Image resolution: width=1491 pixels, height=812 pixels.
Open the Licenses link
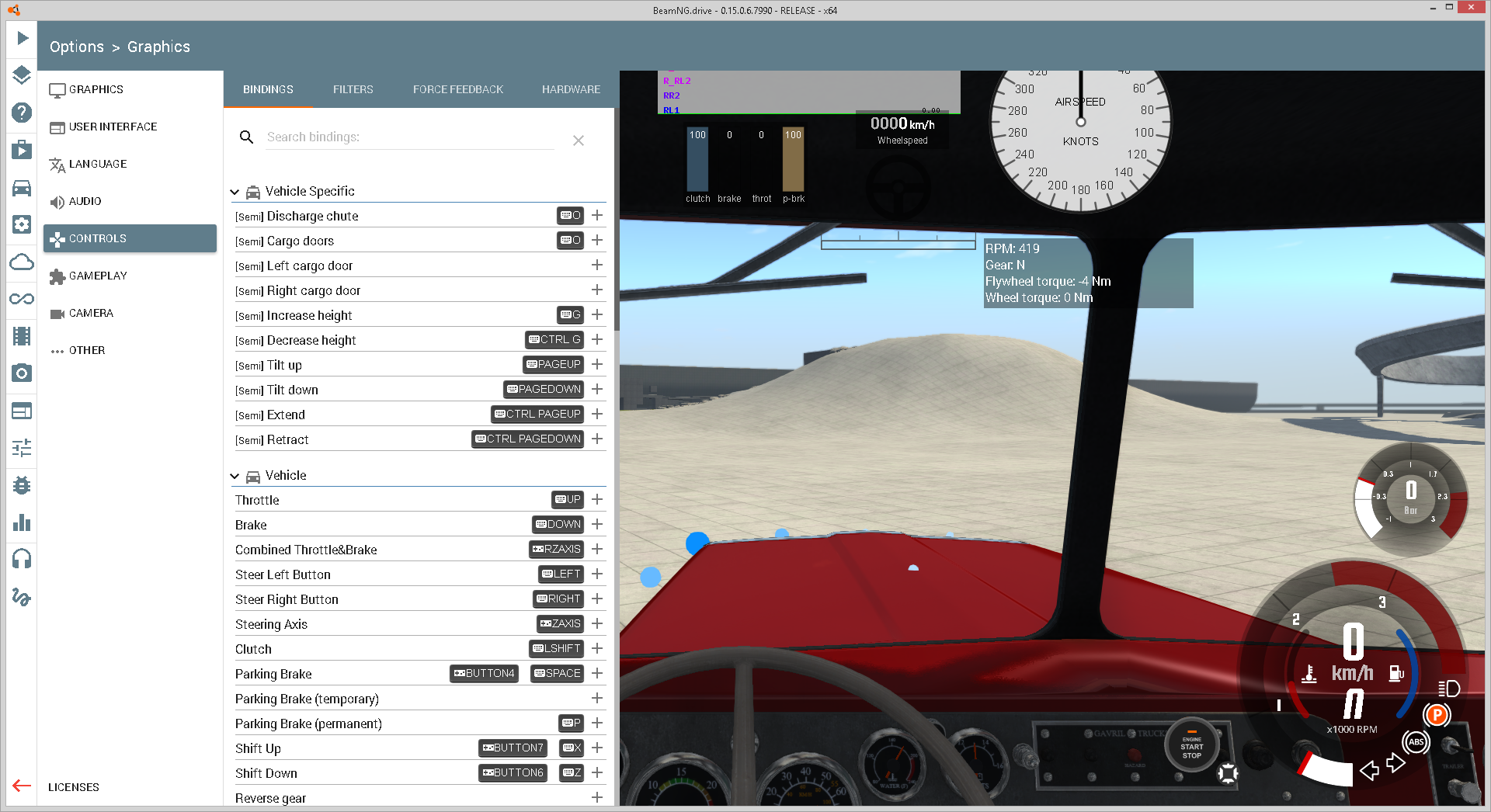[x=74, y=787]
